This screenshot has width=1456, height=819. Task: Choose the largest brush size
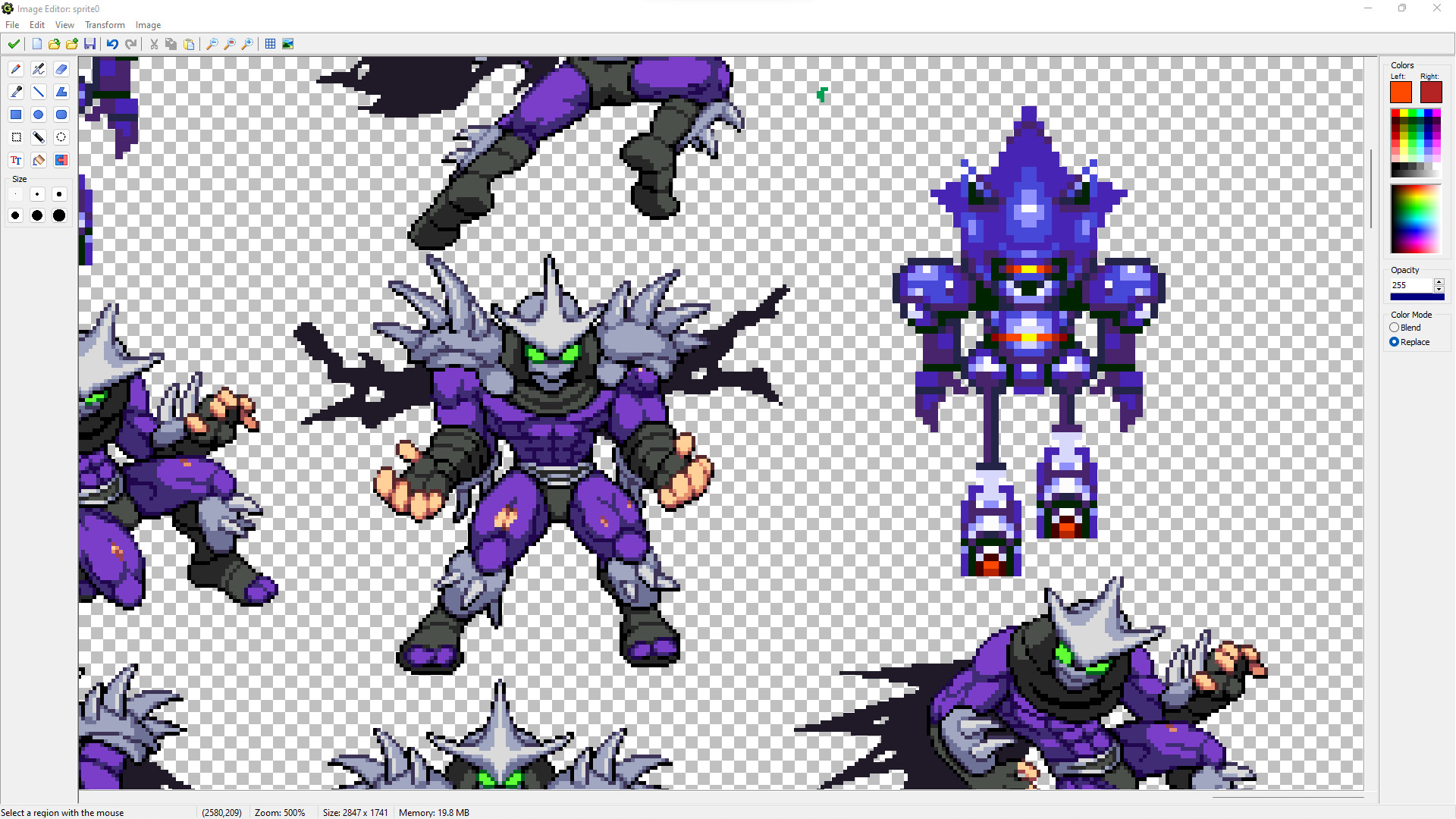59,215
